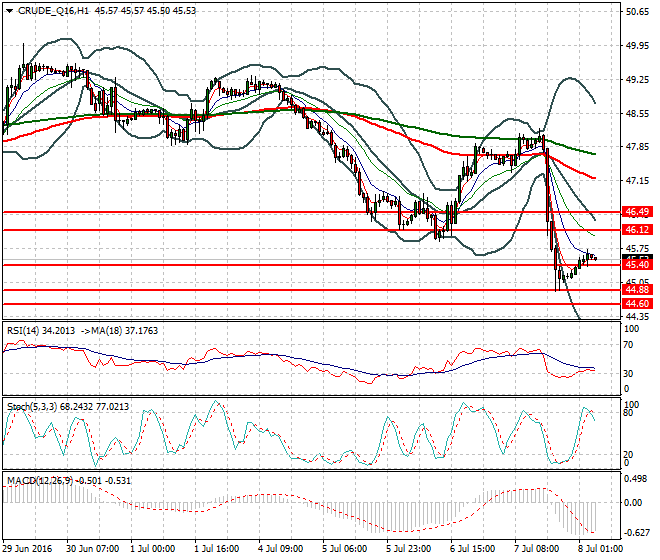Image resolution: width=660 pixels, height=560 pixels.
Task: Select the red 44.88 price level tag
Action: pyautogui.click(x=637, y=290)
